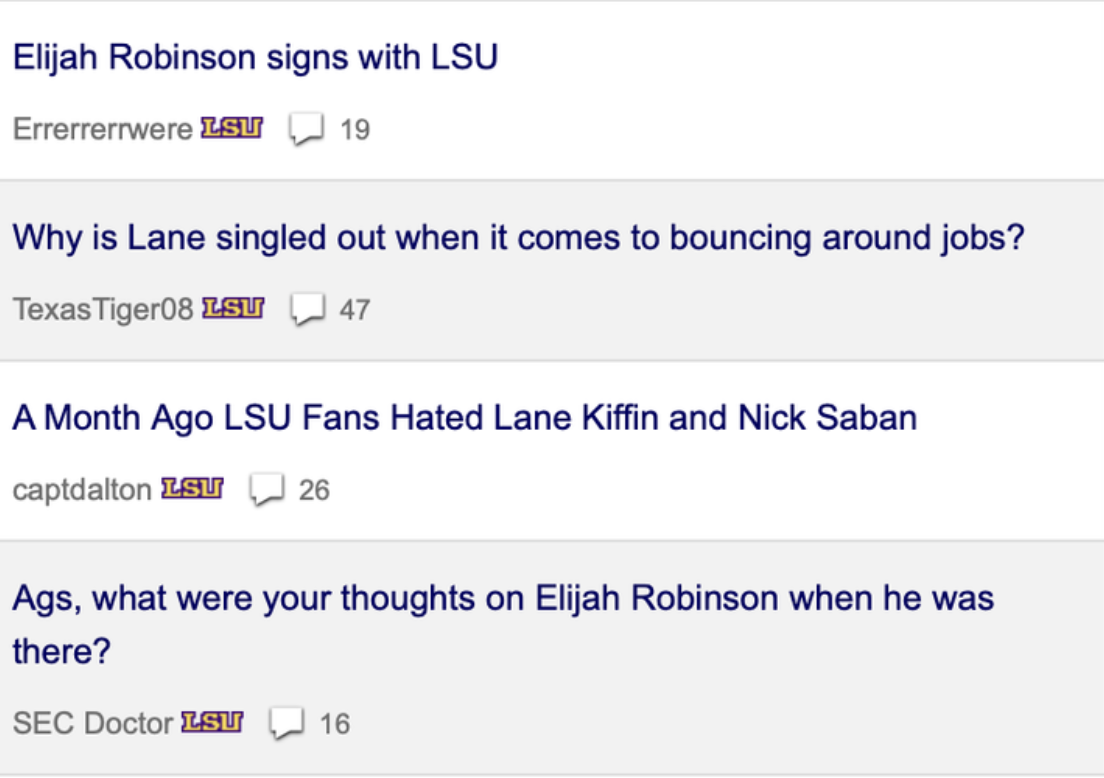
Task: Click the LSU badge next to captdalton
Action: [192, 489]
